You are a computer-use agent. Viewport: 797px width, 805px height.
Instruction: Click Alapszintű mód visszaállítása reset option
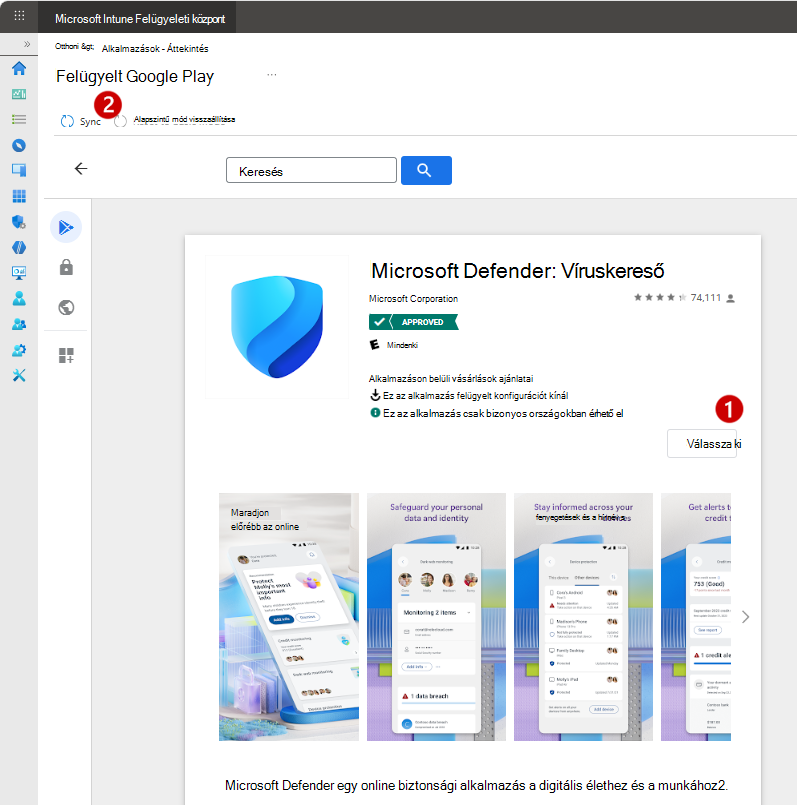click(x=184, y=120)
